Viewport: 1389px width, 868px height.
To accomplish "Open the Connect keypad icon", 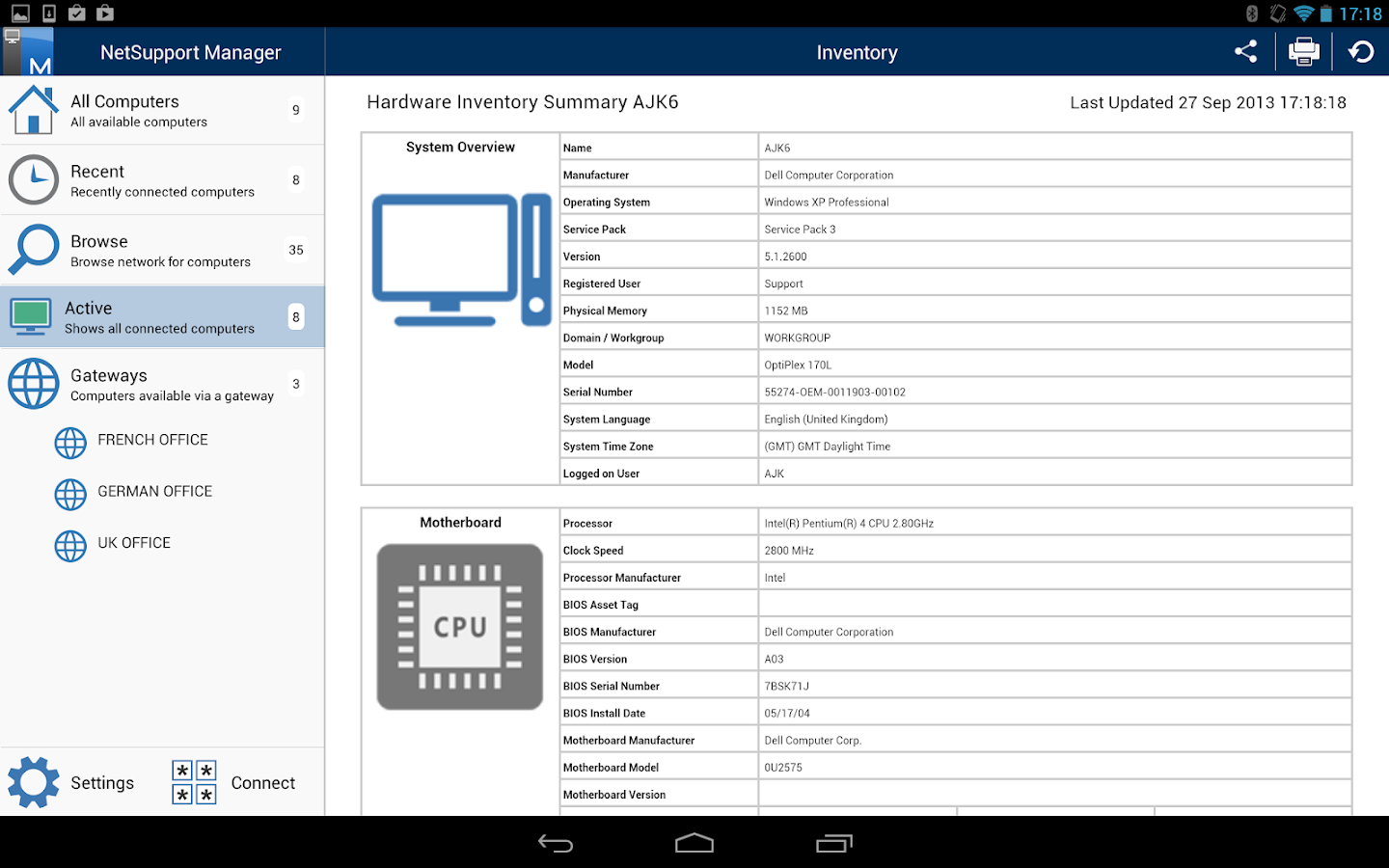I will point(194,782).
